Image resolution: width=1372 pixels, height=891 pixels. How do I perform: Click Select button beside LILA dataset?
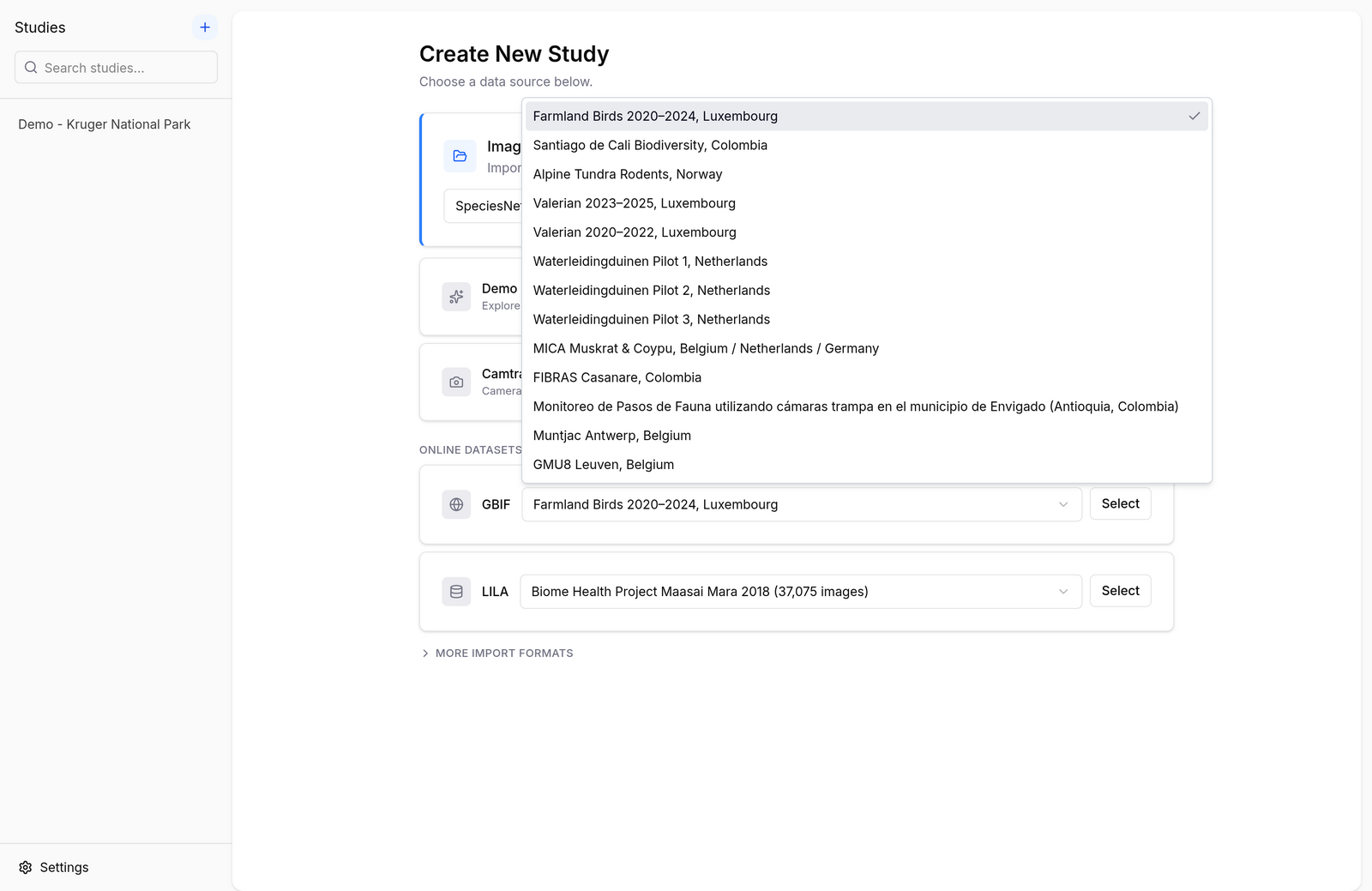[x=1120, y=591]
